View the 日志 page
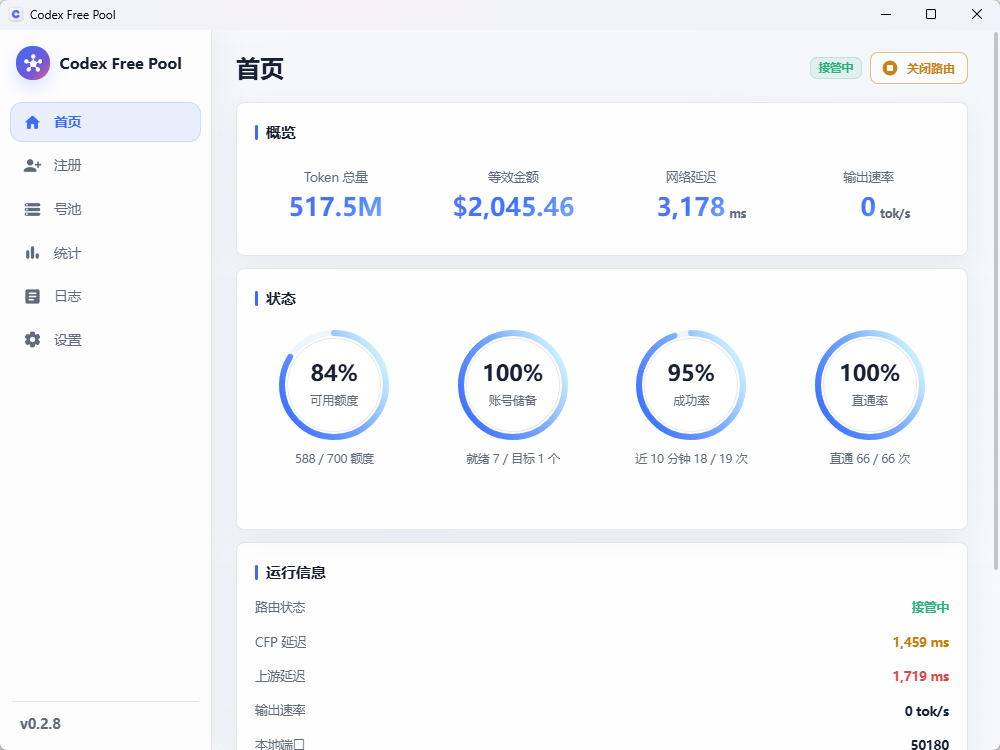This screenshot has height=750, width=1000. click(x=105, y=297)
